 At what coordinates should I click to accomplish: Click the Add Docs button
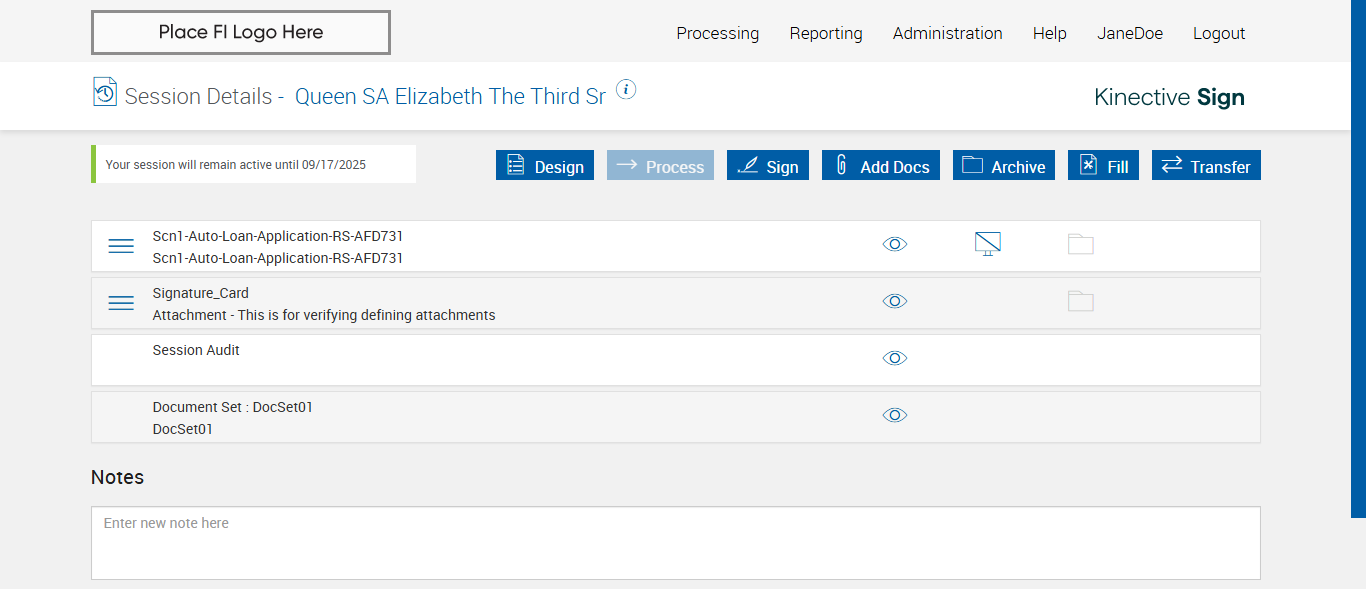coord(882,166)
